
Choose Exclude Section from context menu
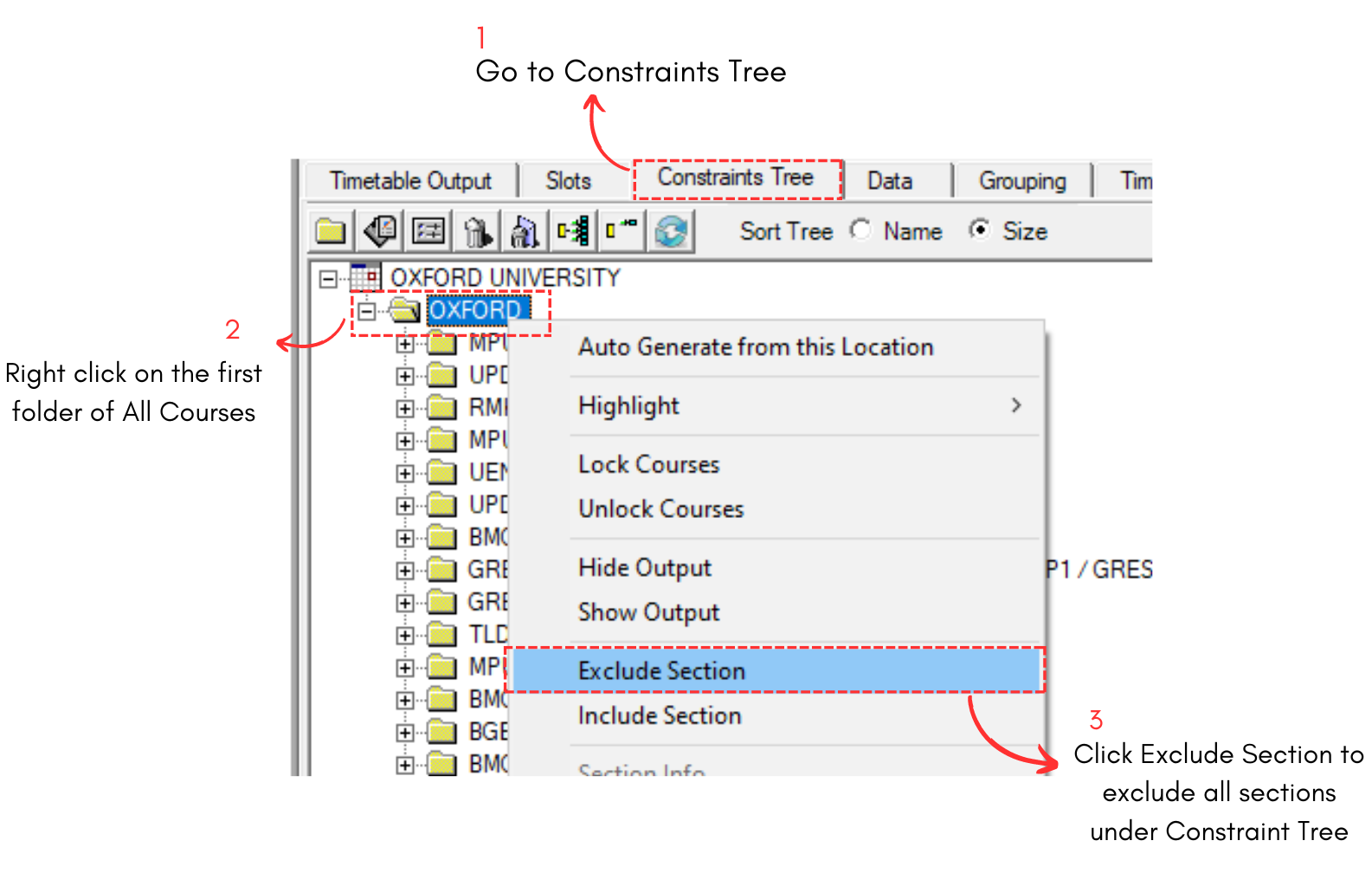tap(662, 671)
